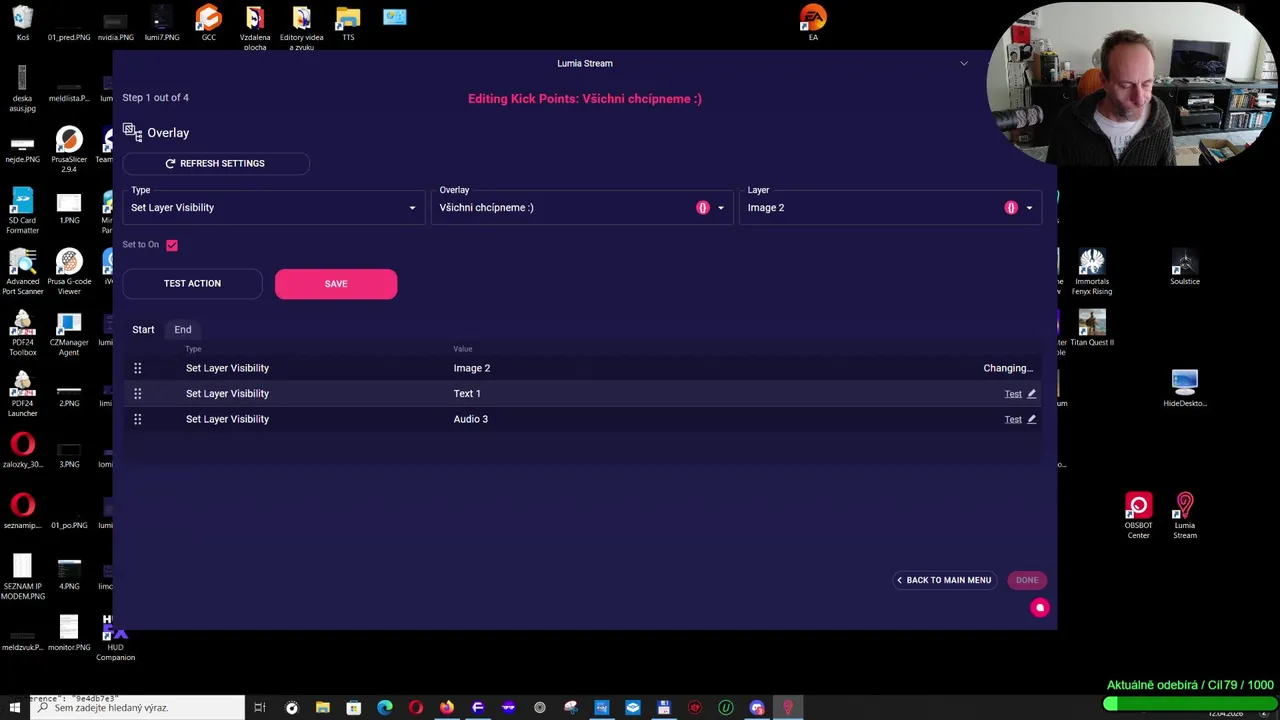The image size is (1280, 720).
Task: Select 'Text 1' value in action list
Action: point(467,394)
